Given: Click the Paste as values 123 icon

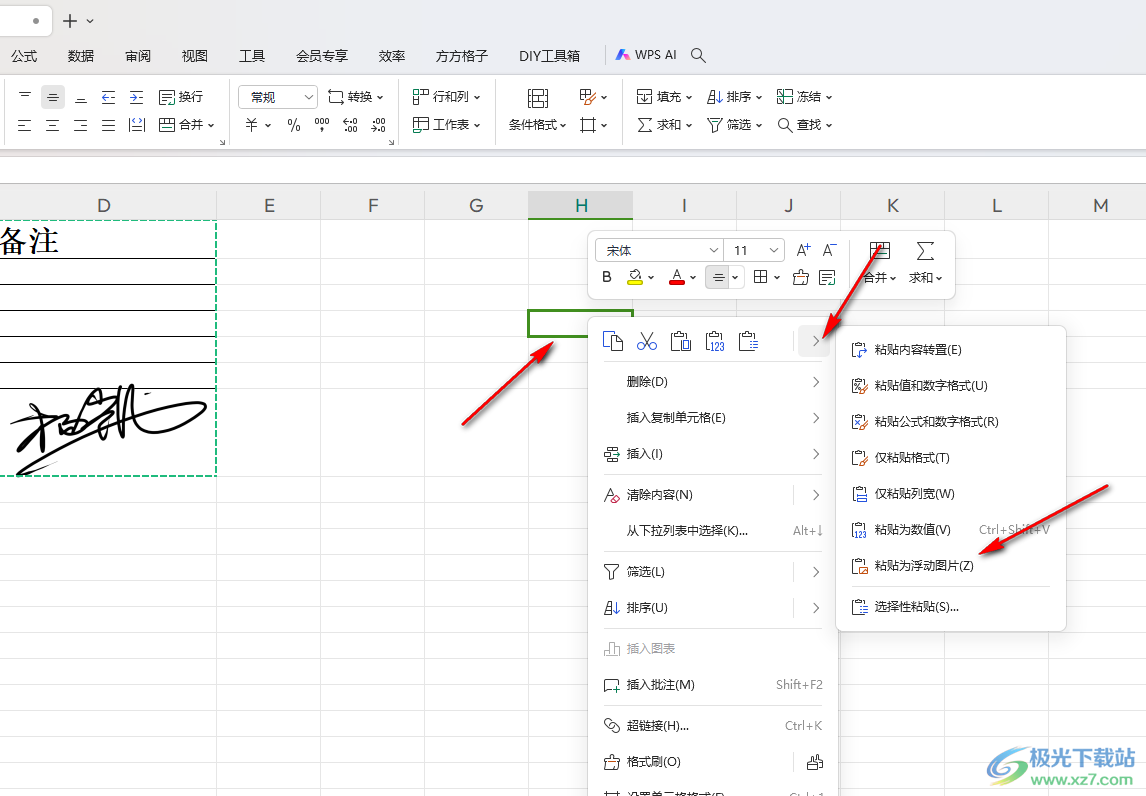Looking at the screenshot, I should pos(715,341).
